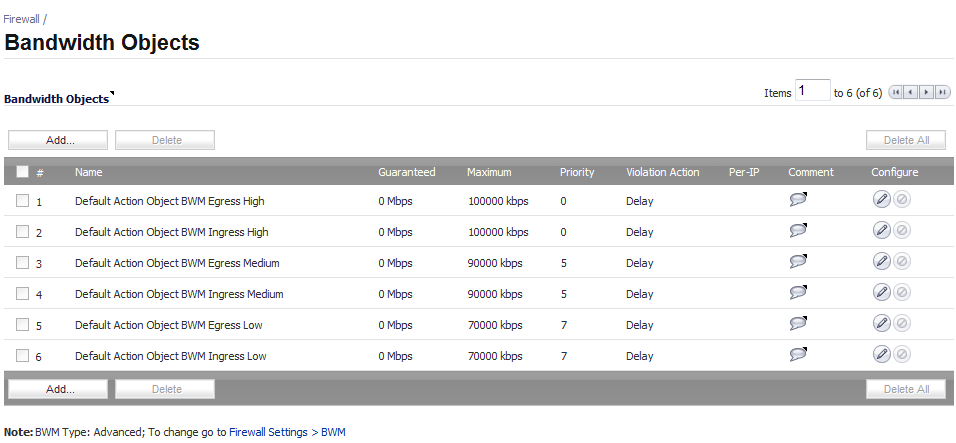This screenshot has width=956, height=443.
Task: Select the checkbox for BWM Ingress Low
Action: coord(23,356)
